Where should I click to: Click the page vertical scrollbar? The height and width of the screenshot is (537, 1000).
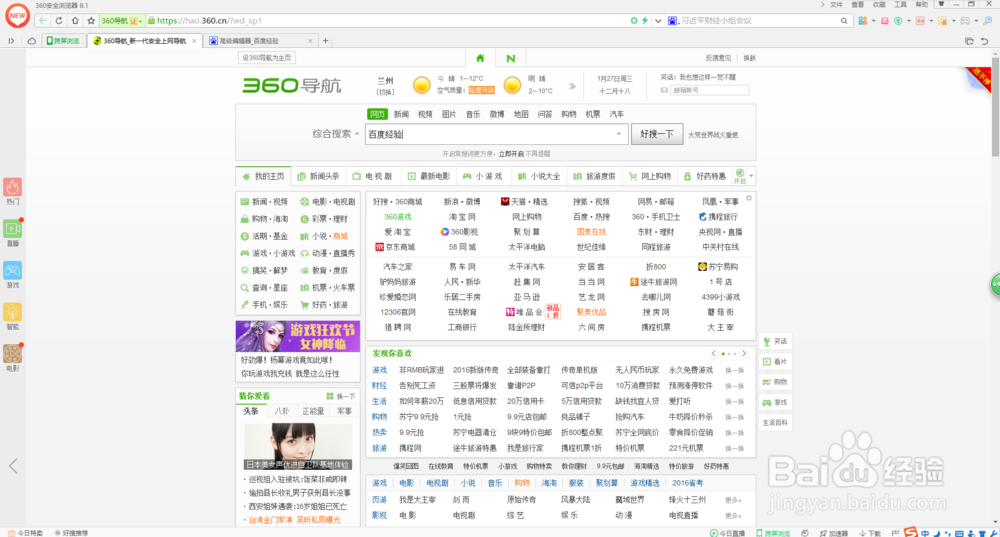pyautogui.click(x=996, y=105)
